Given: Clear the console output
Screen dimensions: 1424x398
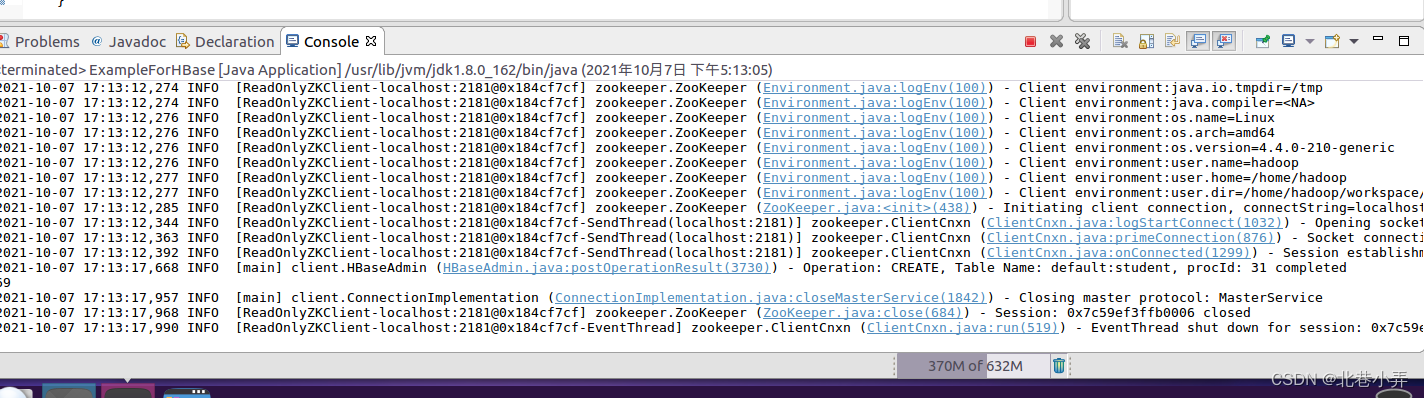Looking at the screenshot, I should pyautogui.click(x=1120, y=41).
